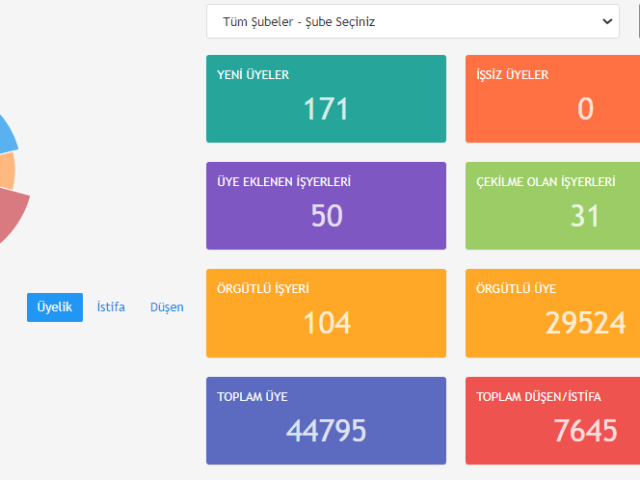The image size is (640, 480).
Task: Open the Düşen tab
Action: (x=167, y=307)
